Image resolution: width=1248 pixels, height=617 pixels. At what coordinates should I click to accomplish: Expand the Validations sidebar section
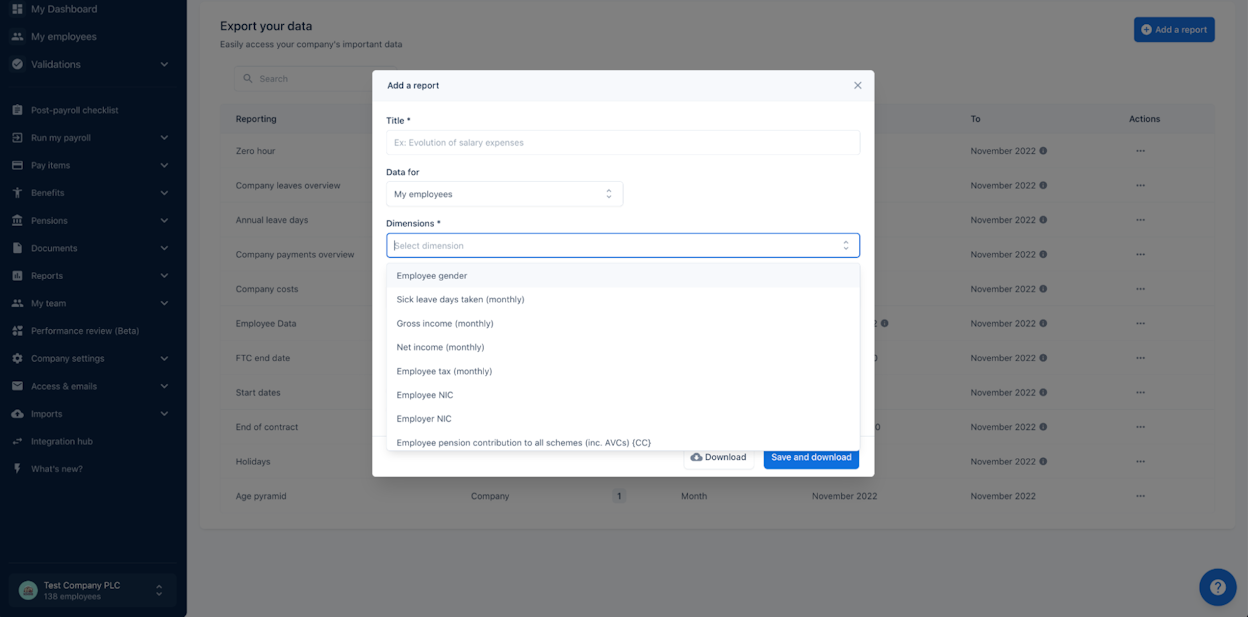coord(164,64)
